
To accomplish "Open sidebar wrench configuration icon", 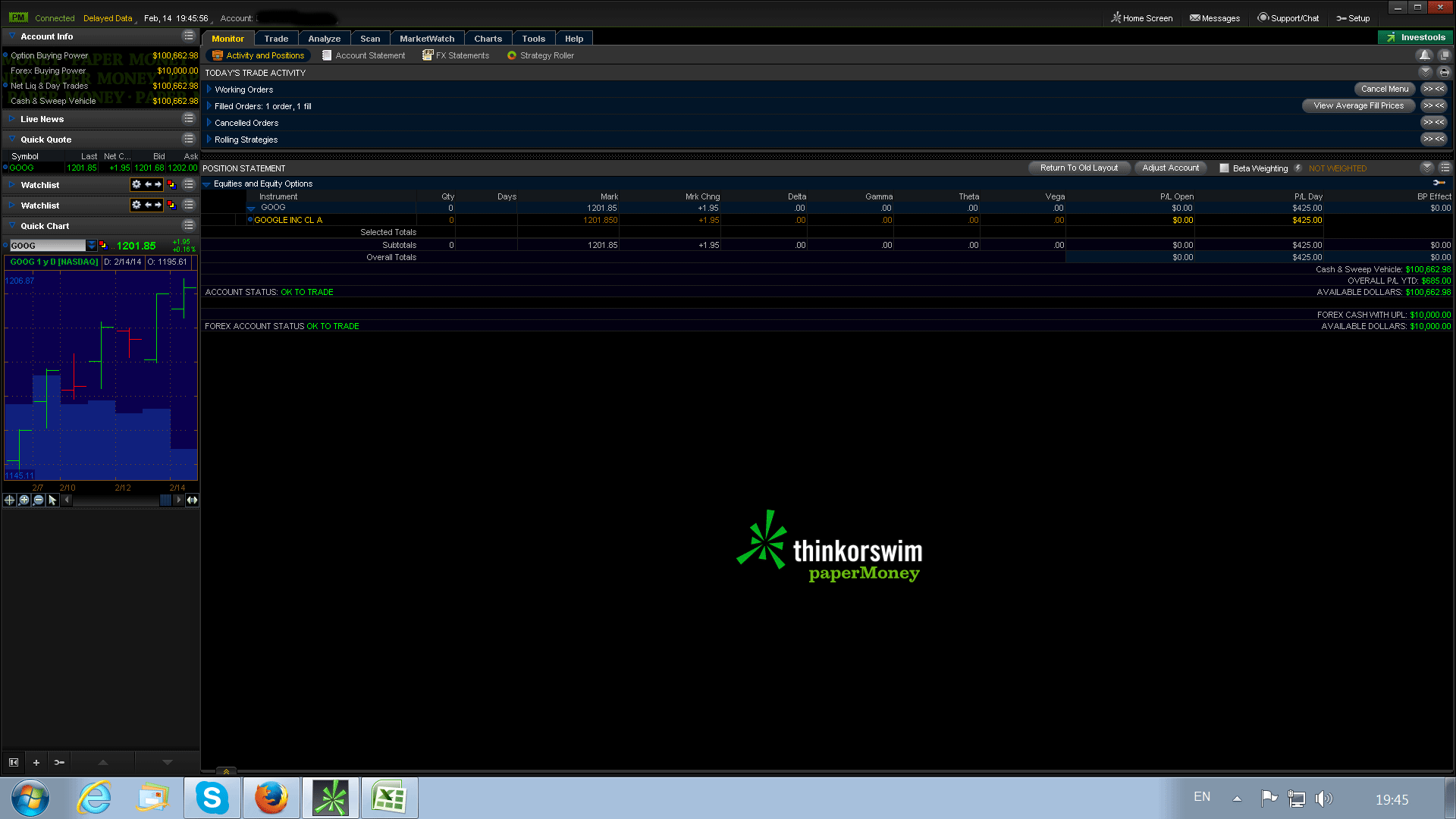I will pyautogui.click(x=59, y=762).
